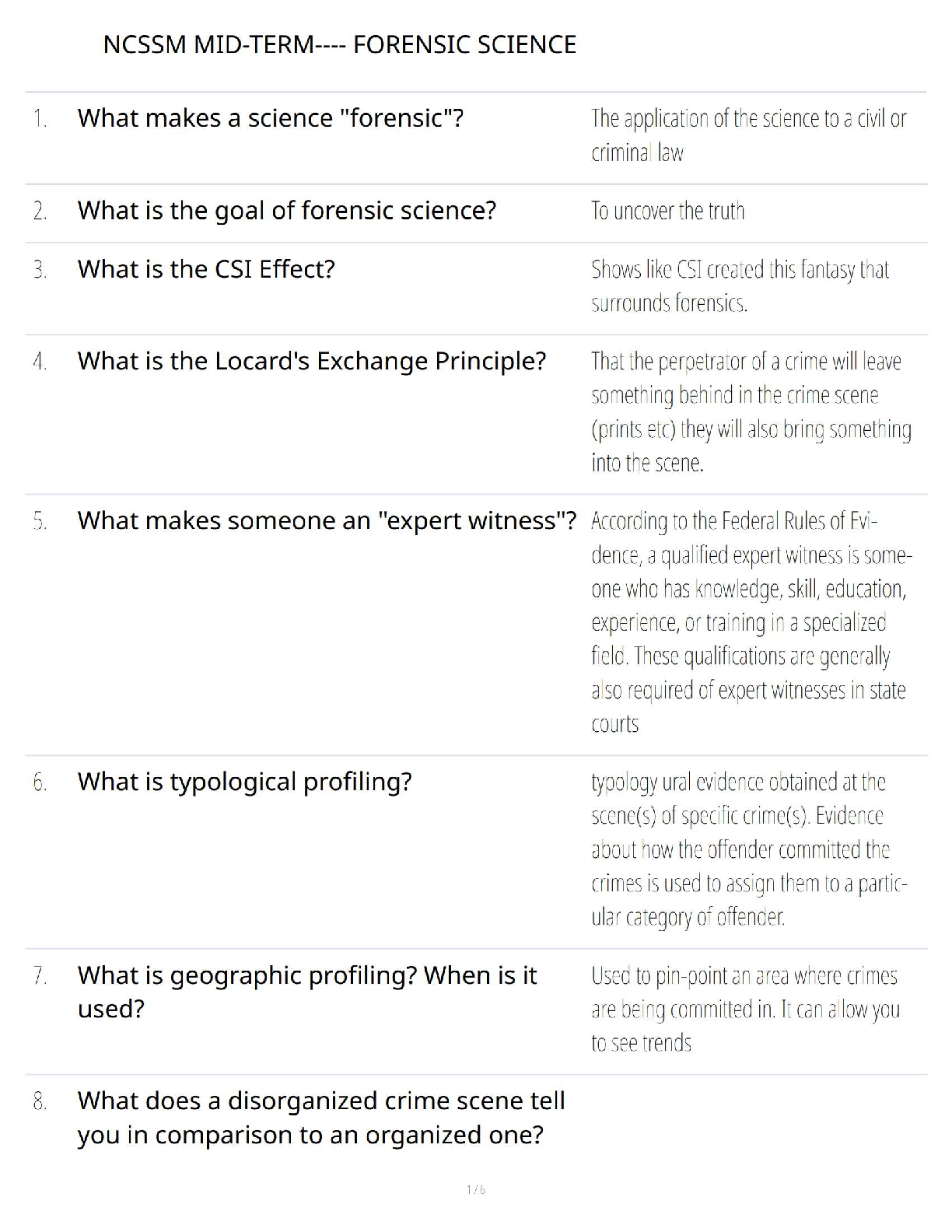Click the question number 5 label
The height and width of the screenshot is (1232, 952).
(x=40, y=521)
